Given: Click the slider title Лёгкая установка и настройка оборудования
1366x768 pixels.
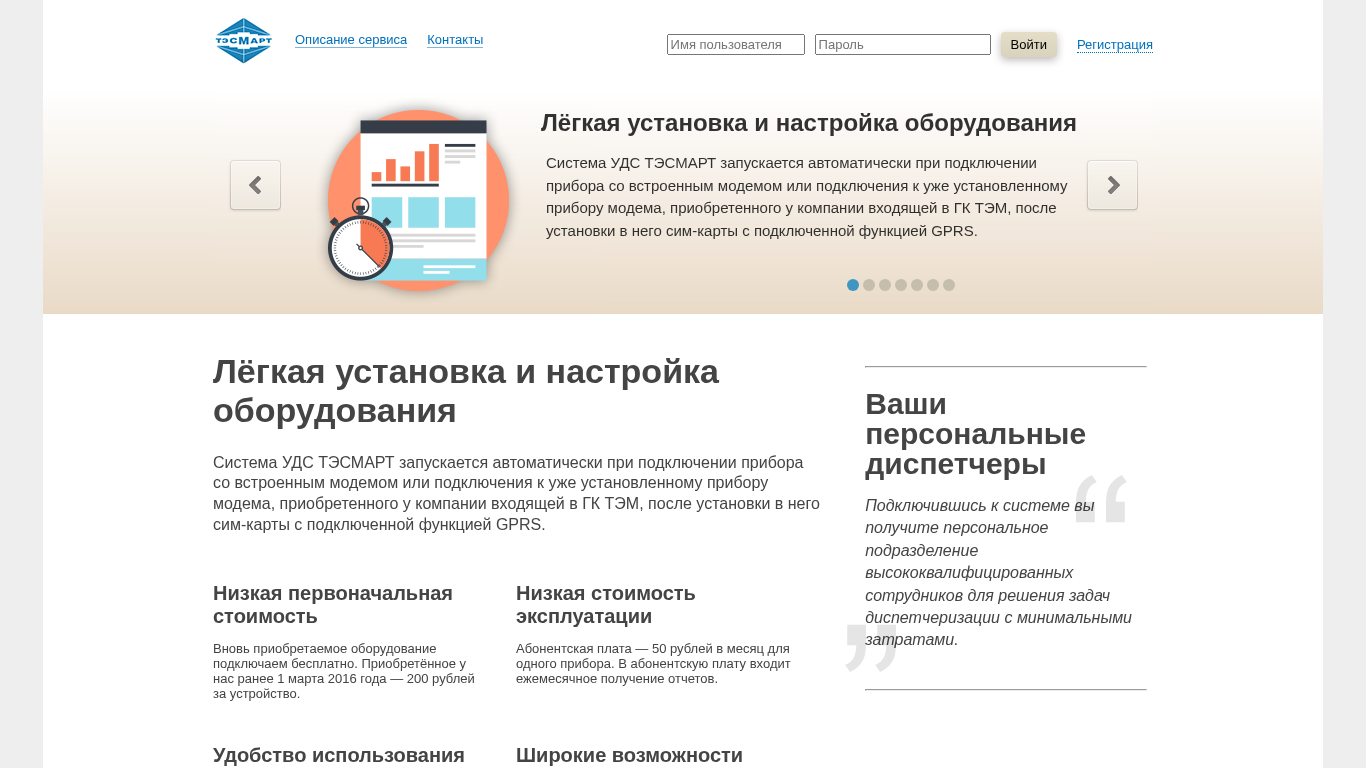Looking at the screenshot, I should click(809, 123).
